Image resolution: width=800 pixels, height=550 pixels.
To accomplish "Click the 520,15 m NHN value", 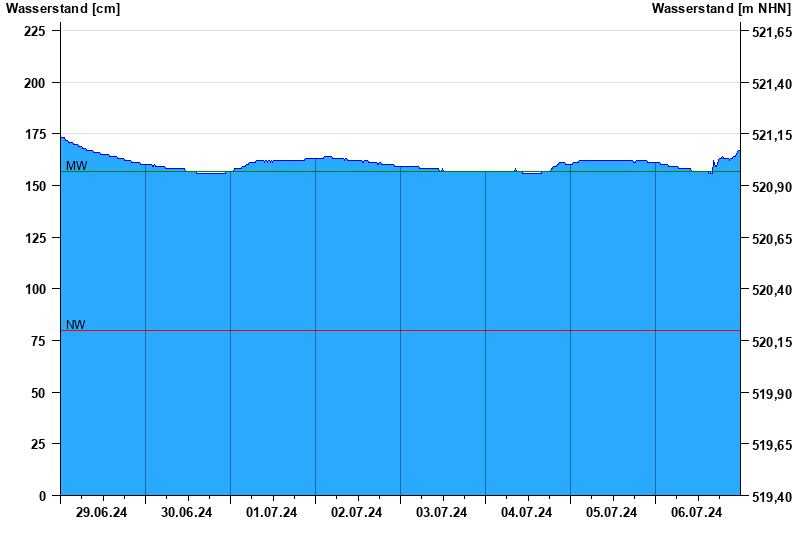I will (x=772, y=343).
